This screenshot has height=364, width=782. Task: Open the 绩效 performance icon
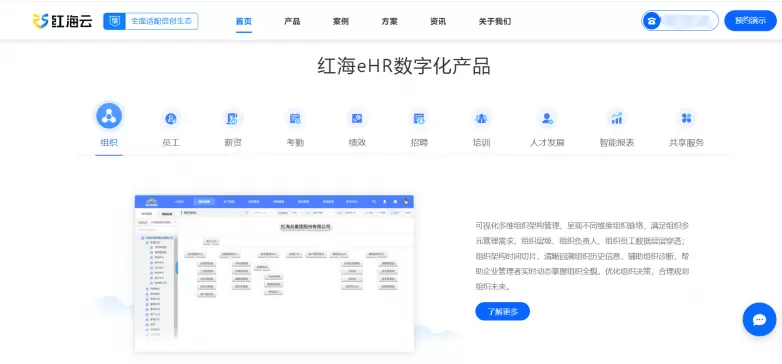coord(357,118)
